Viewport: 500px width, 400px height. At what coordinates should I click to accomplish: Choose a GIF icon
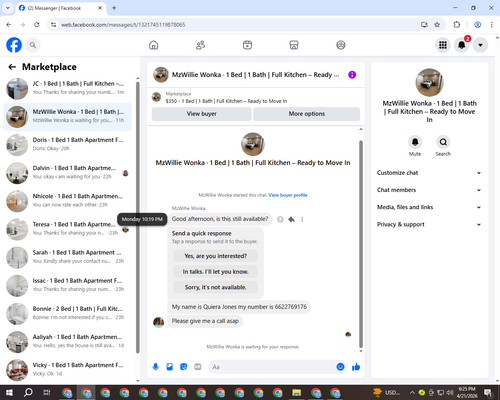(198, 367)
